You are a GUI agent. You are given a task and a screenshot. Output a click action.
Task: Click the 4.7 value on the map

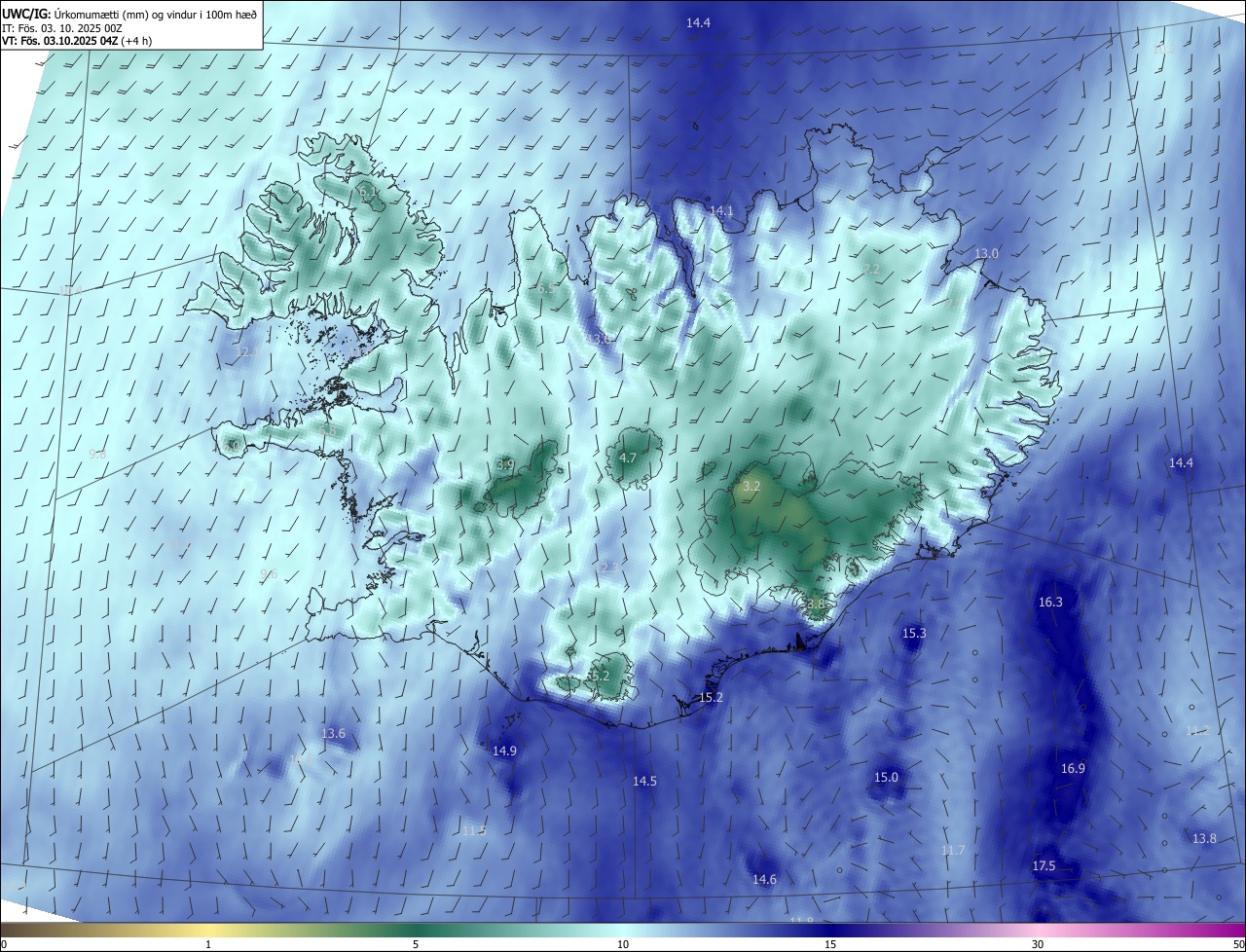tap(628, 458)
